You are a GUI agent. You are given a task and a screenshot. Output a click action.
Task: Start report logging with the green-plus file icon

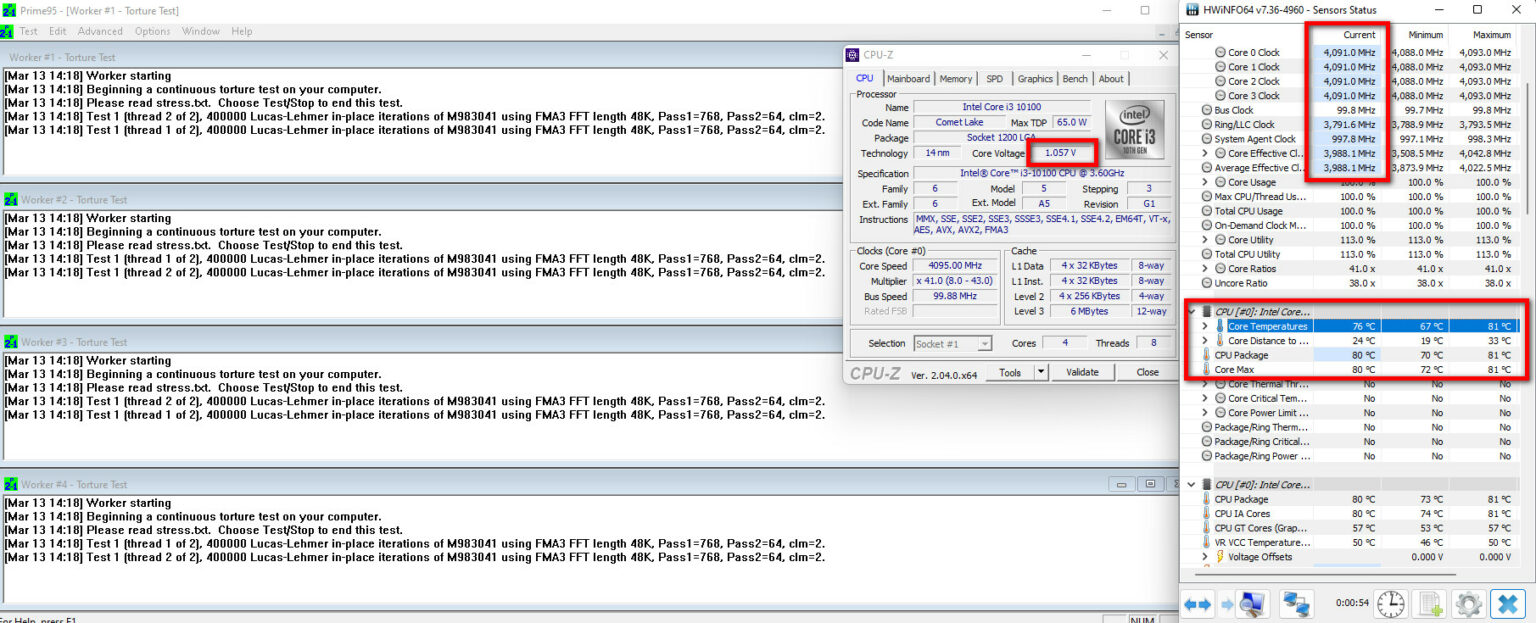pos(1428,603)
